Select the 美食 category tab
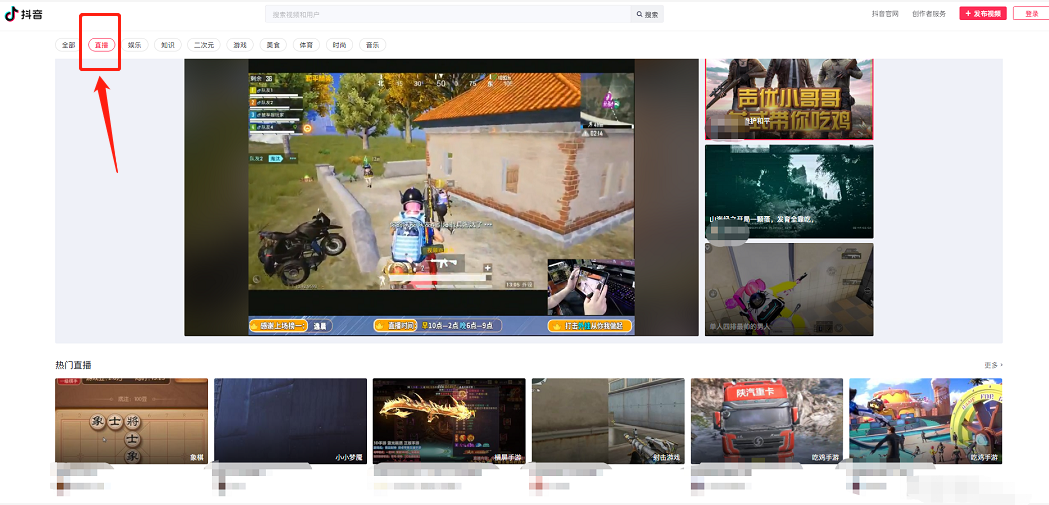 (272, 45)
